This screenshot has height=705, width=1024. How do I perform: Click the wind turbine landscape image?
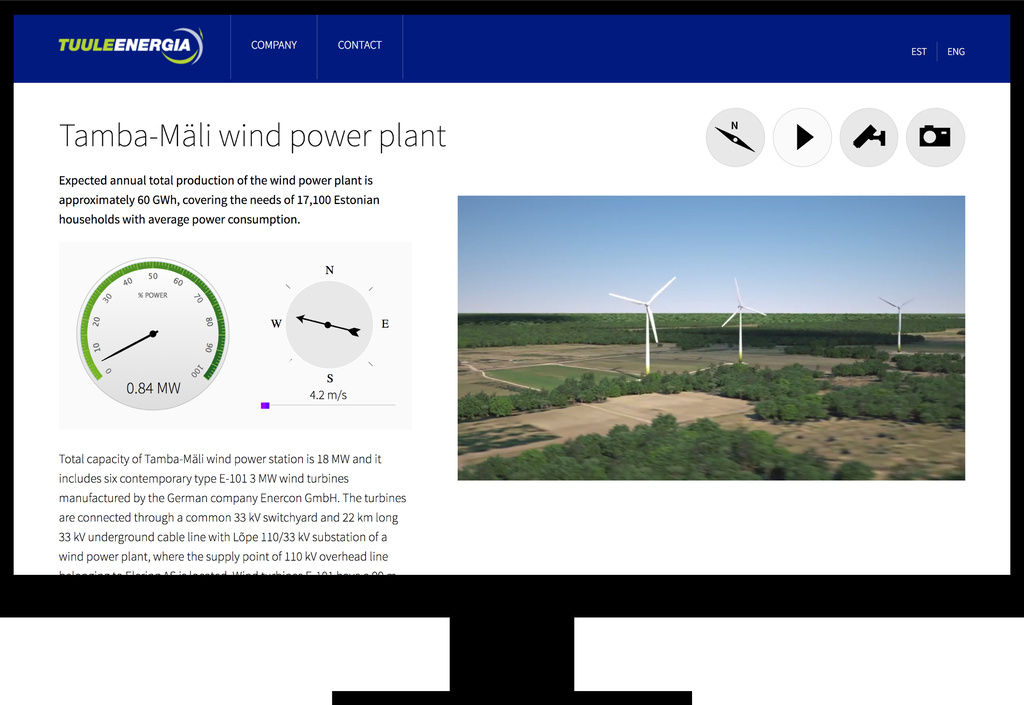(x=711, y=337)
